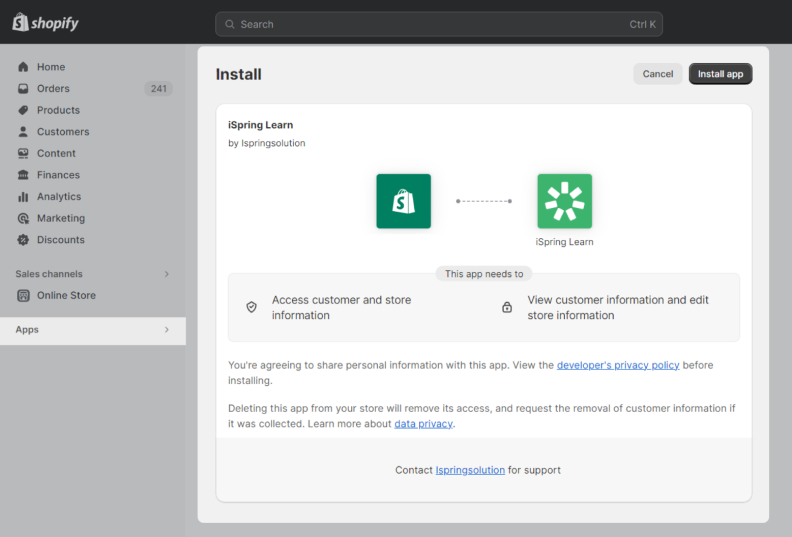
Task: Click 'View customer information and edit store information'
Action: click(618, 307)
